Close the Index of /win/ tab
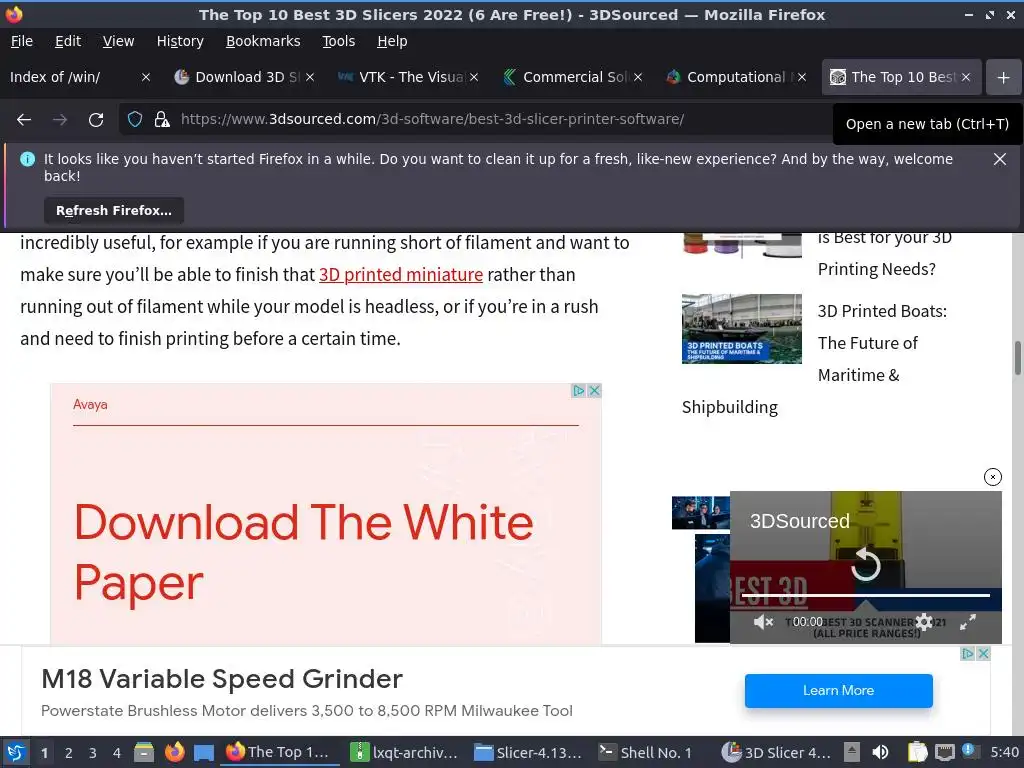The width and height of the screenshot is (1024, 768). tap(146, 77)
